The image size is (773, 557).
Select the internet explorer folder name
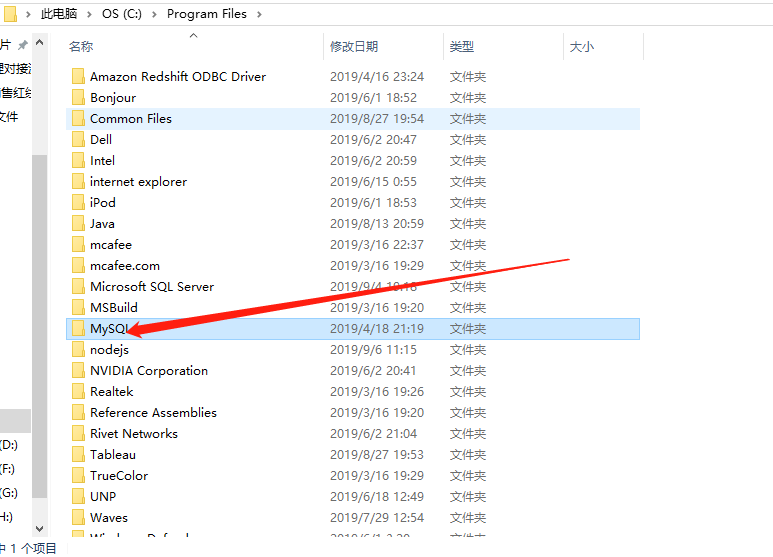pos(139,182)
